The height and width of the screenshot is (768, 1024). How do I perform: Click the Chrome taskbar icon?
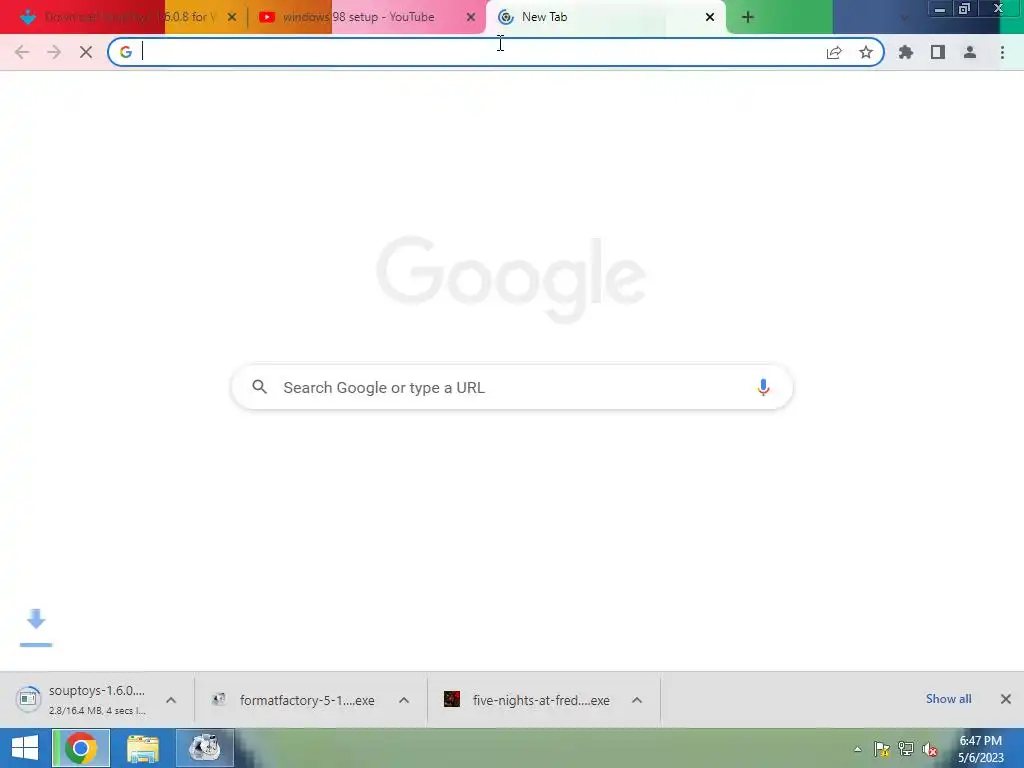[81, 748]
